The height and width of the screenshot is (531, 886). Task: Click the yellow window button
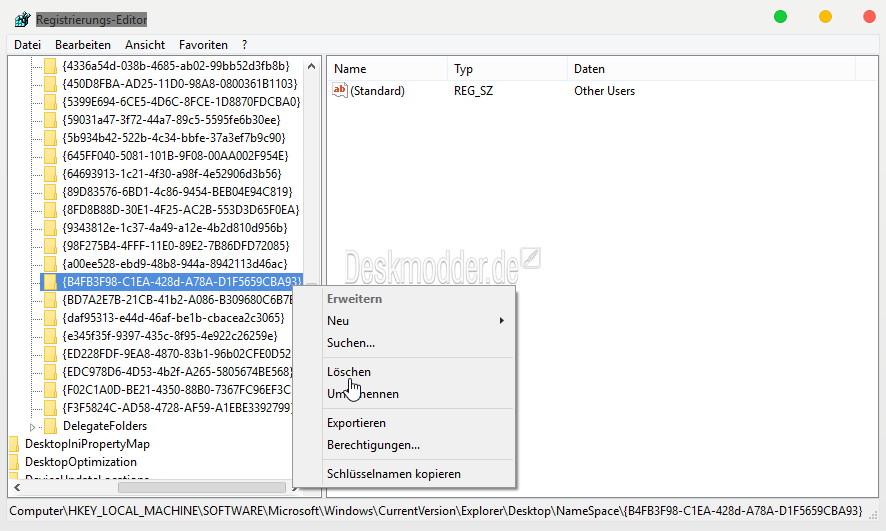pyautogui.click(x=826, y=17)
